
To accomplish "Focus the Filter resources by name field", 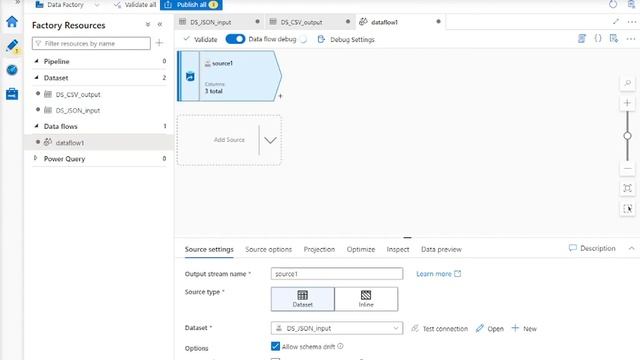I will (x=91, y=43).
